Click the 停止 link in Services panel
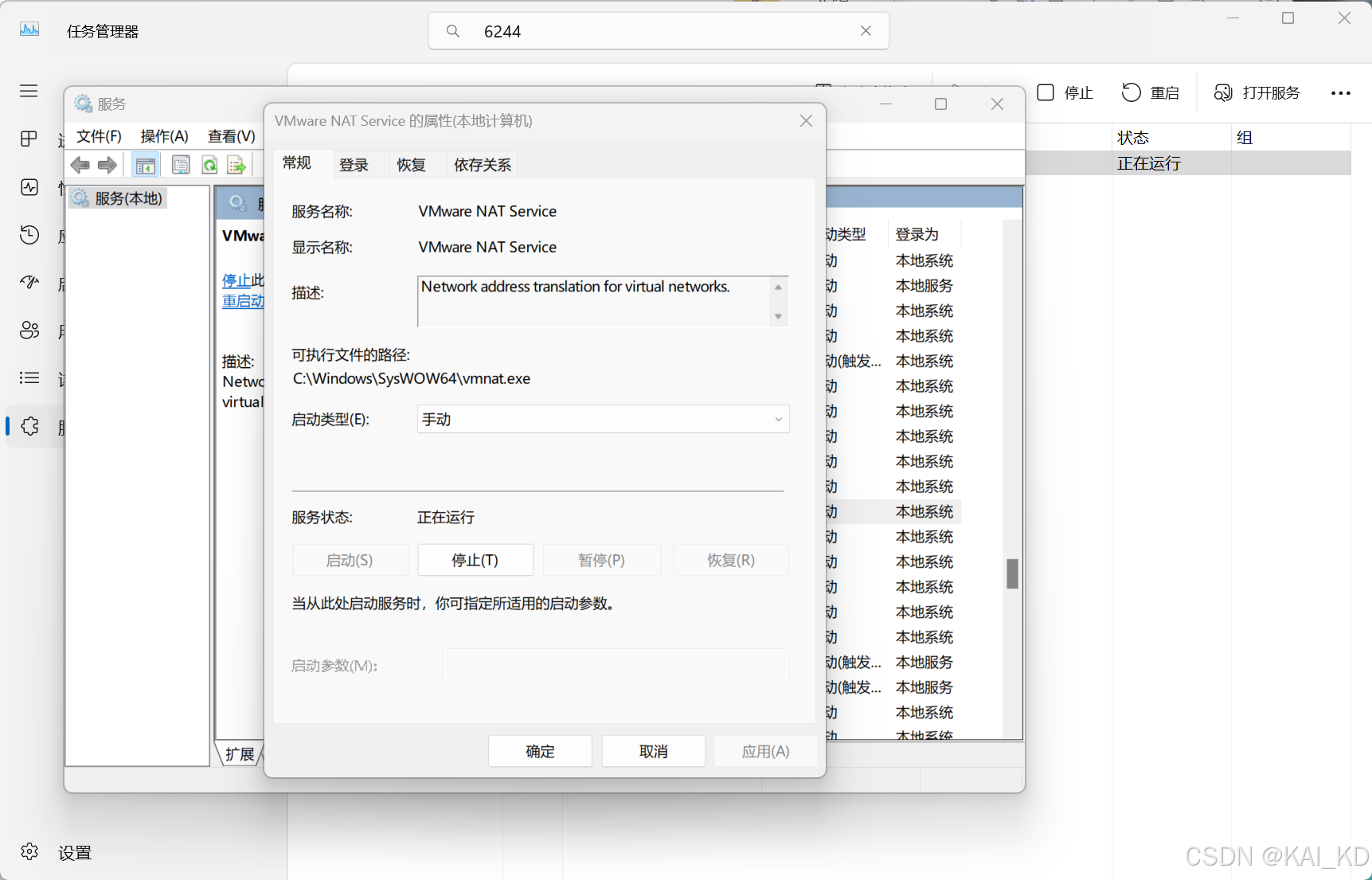 coord(236,280)
